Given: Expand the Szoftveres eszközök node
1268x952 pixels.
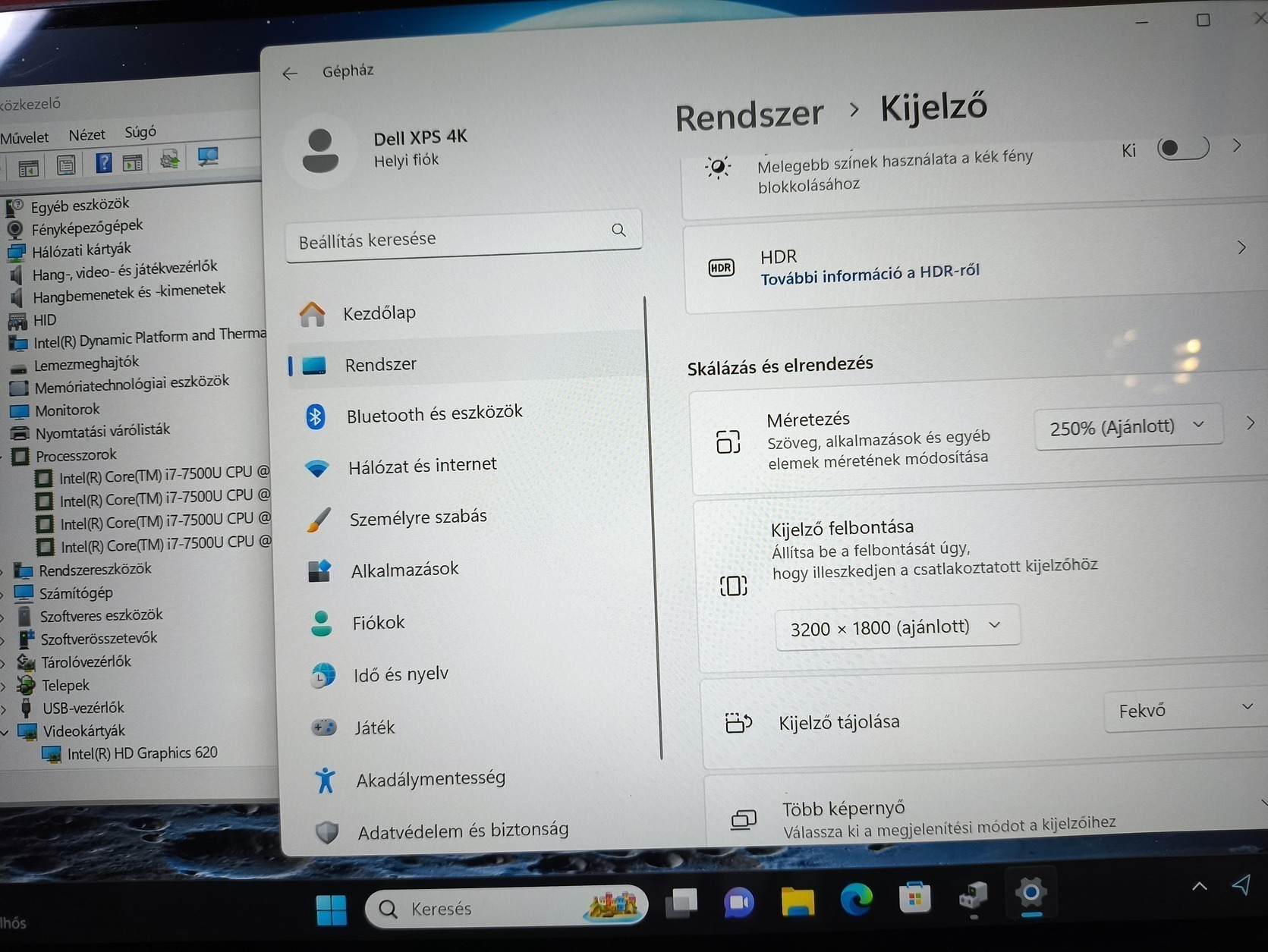Looking at the screenshot, I should point(3,617).
